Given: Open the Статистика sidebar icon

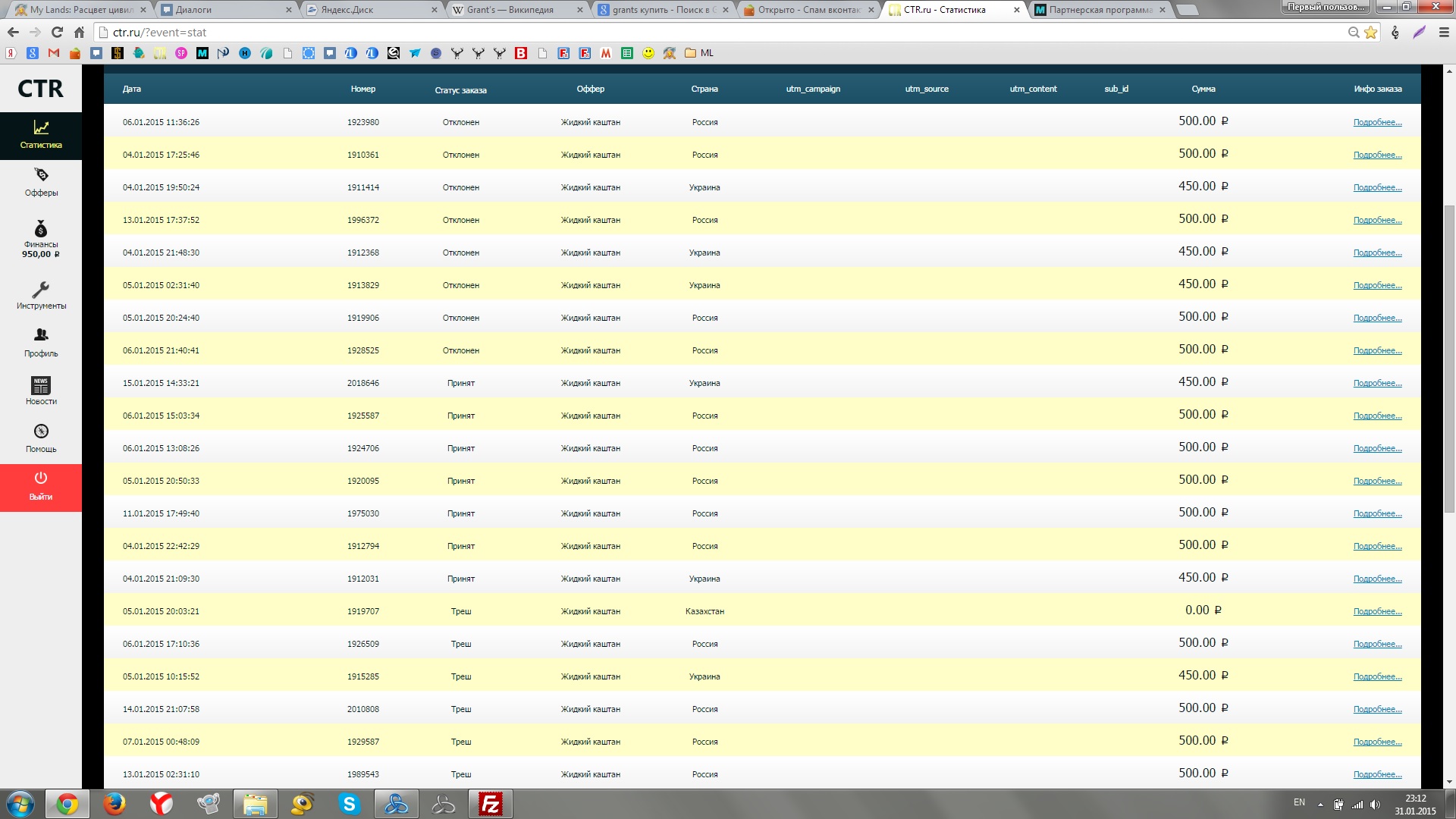Looking at the screenshot, I should tap(41, 128).
